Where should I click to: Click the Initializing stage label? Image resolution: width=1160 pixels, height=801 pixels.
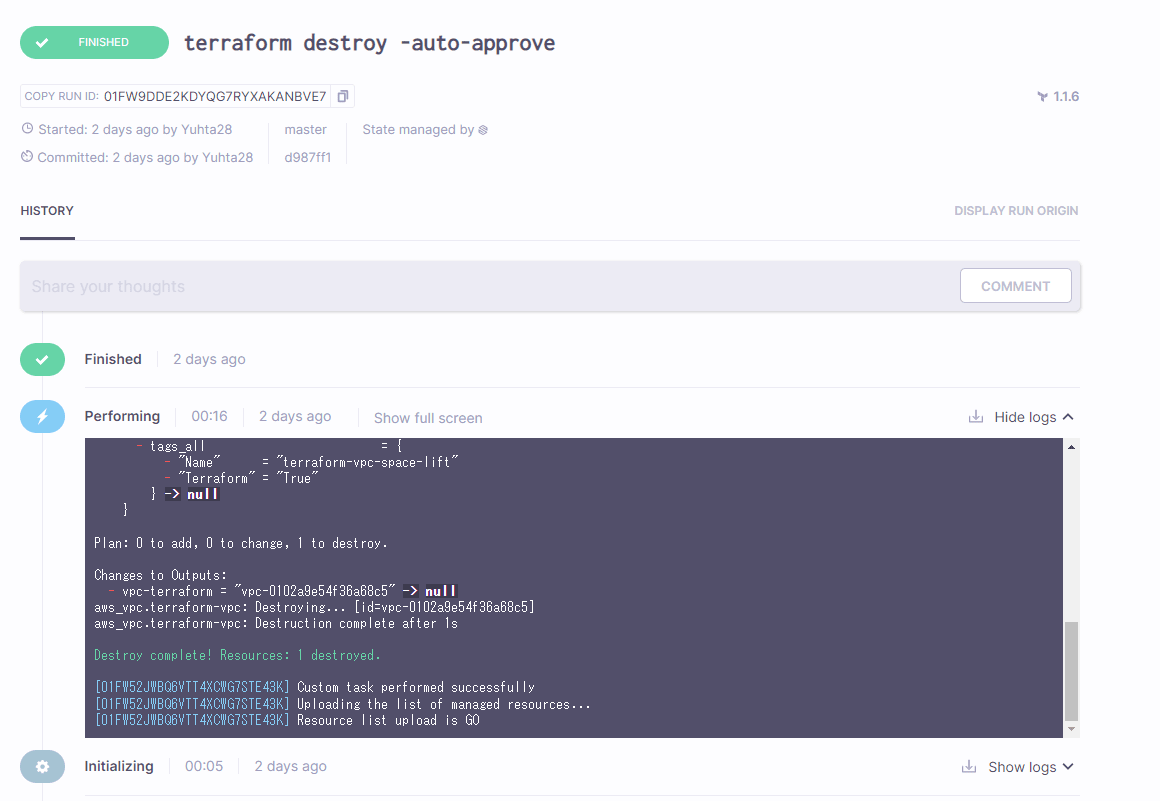pyautogui.click(x=119, y=766)
